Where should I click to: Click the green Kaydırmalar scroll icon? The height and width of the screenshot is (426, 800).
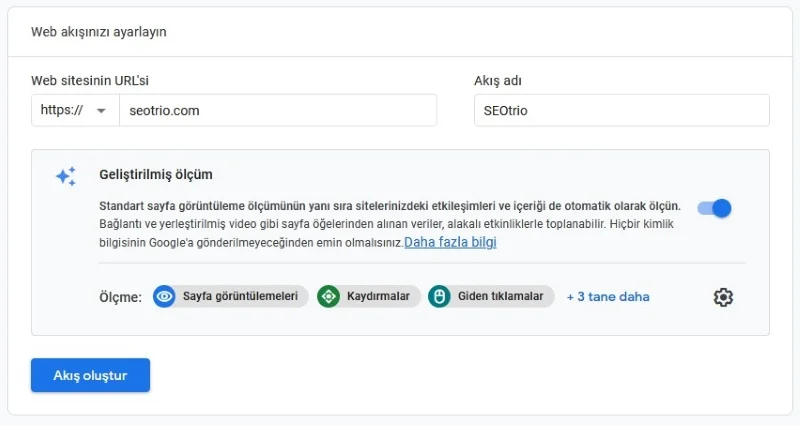tap(328, 297)
